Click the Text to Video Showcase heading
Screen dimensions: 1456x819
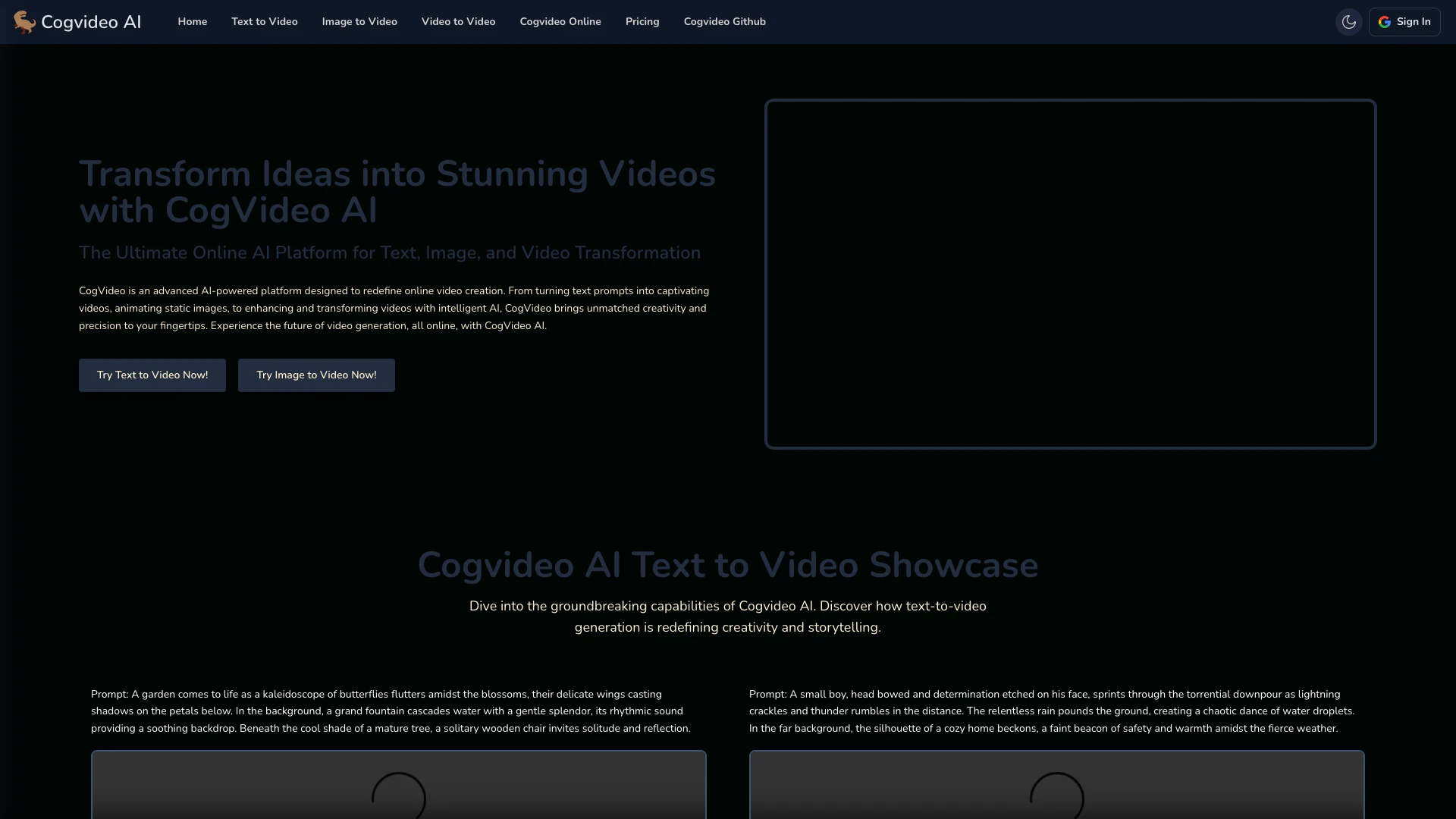point(727,565)
